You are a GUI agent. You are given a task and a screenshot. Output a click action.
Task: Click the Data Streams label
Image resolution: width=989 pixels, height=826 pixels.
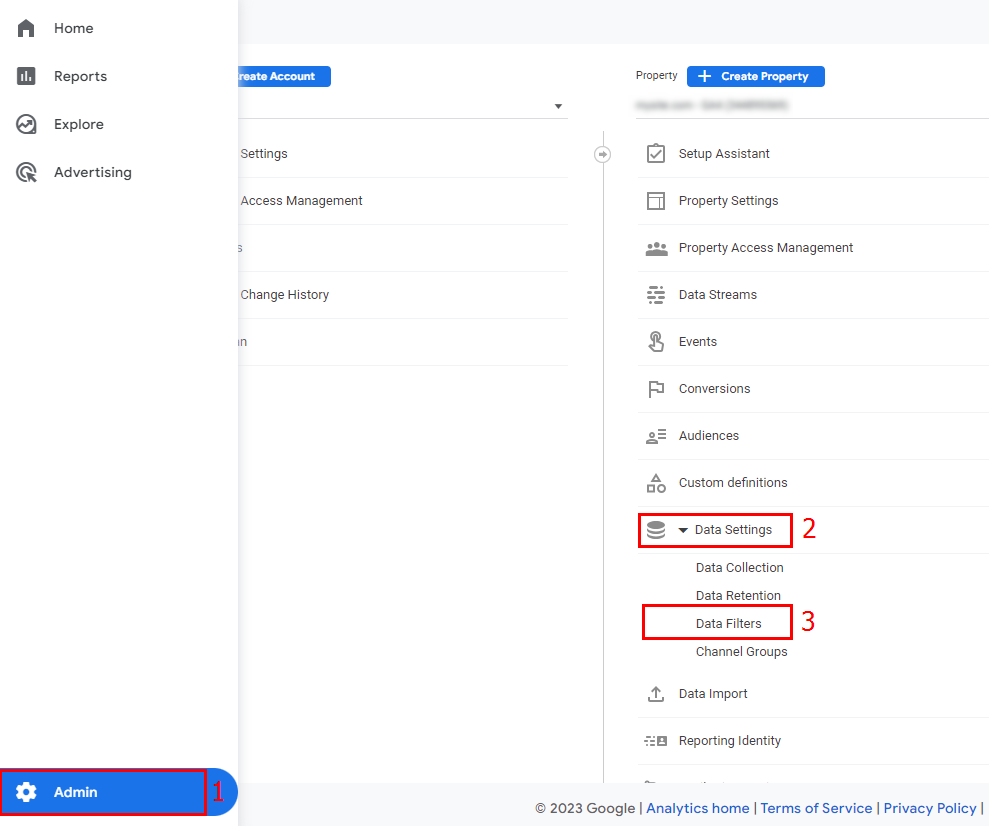[x=718, y=294]
